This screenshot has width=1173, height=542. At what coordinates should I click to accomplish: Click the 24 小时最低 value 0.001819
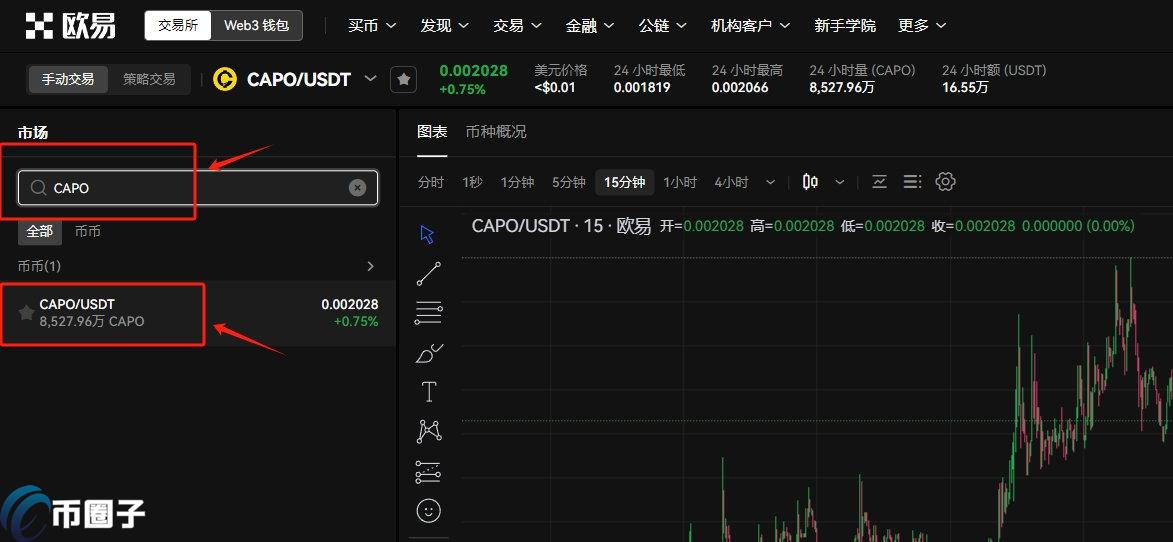pos(642,87)
